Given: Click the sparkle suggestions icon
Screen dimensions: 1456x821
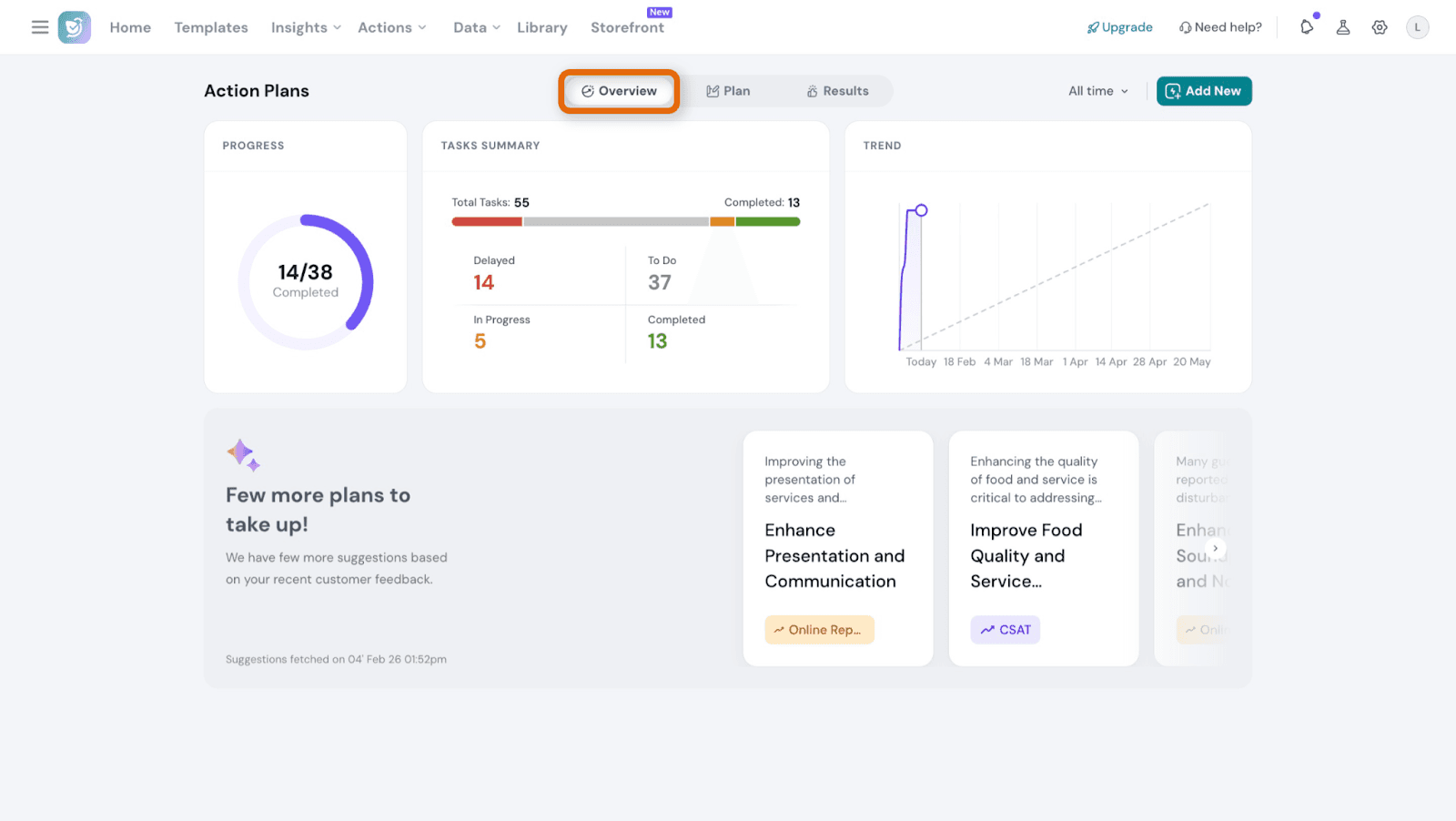Looking at the screenshot, I should 243,454.
